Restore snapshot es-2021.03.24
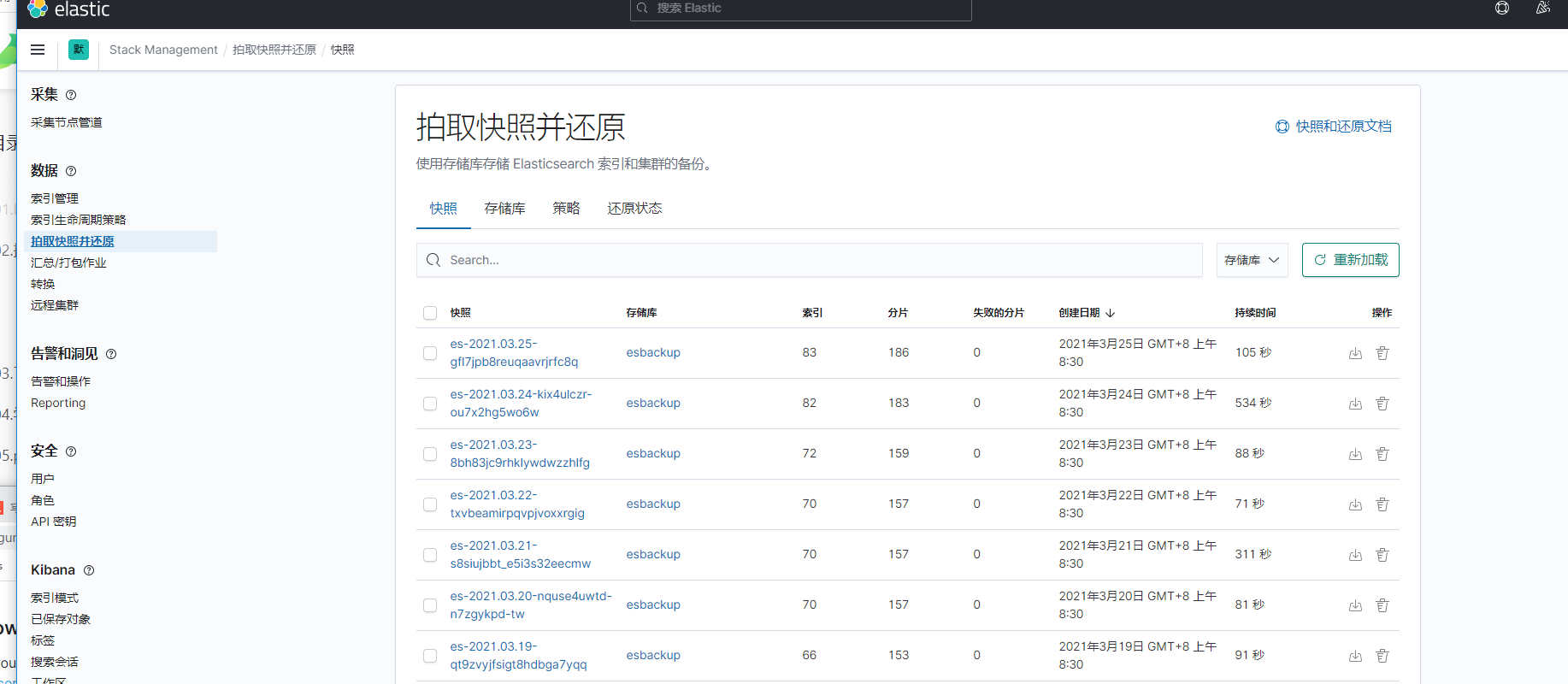1568x684 pixels. point(1355,404)
